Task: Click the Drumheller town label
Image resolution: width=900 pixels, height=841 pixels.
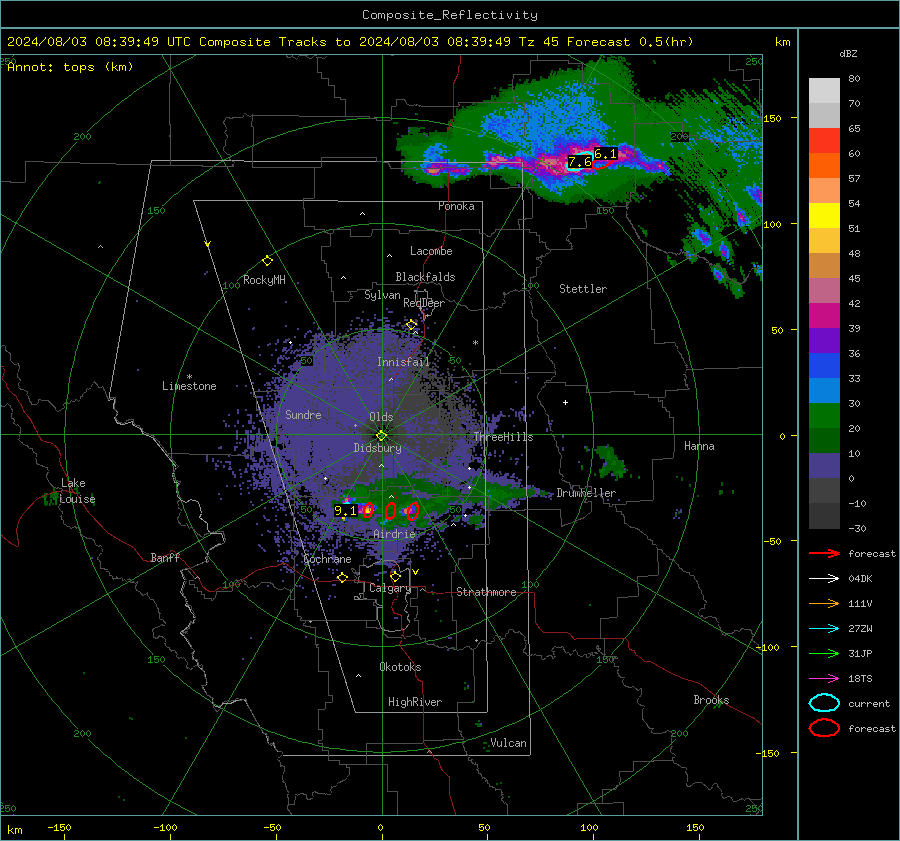Action: (586, 493)
